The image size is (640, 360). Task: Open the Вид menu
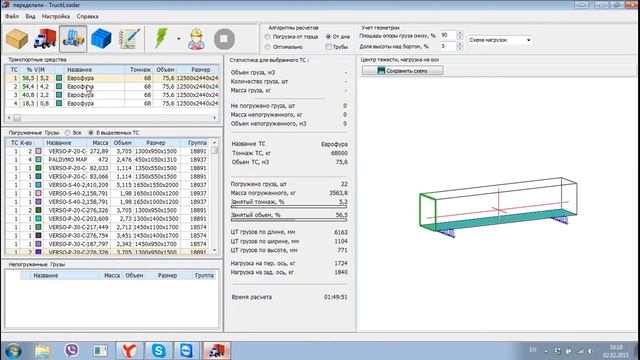(x=30, y=16)
